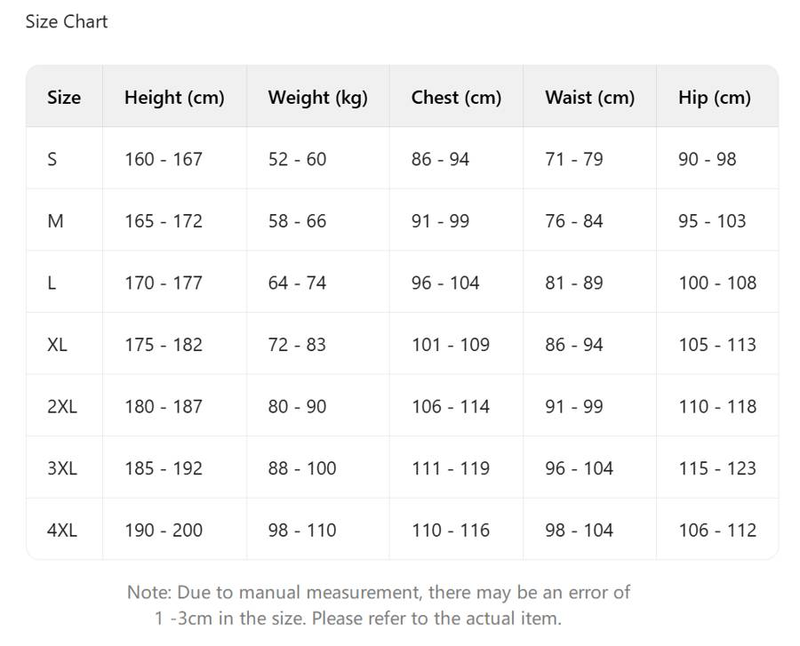This screenshot has width=800, height=646.
Task: Click the 110 - 118 hip cell
Action: [x=717, y=407]
